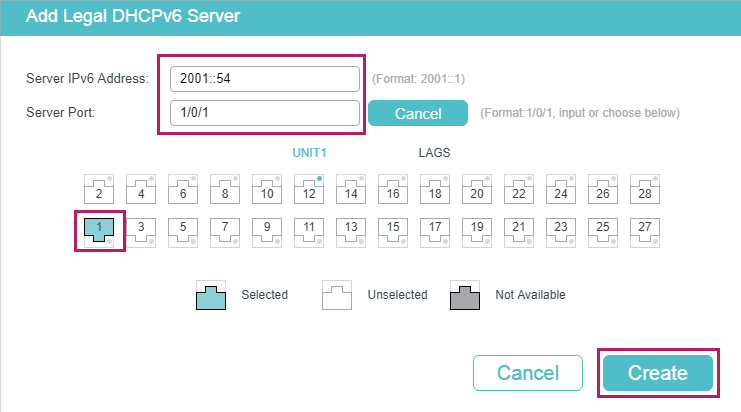Click the bottom Cancel button
This screenshot has width=741, height=412.
pyautogui.click(x=528, y=373)
